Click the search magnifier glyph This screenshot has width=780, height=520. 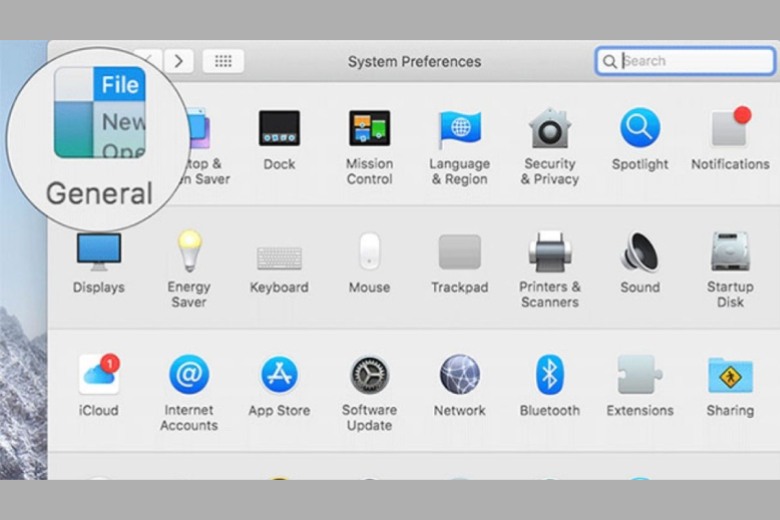click(x=609, y=61)
